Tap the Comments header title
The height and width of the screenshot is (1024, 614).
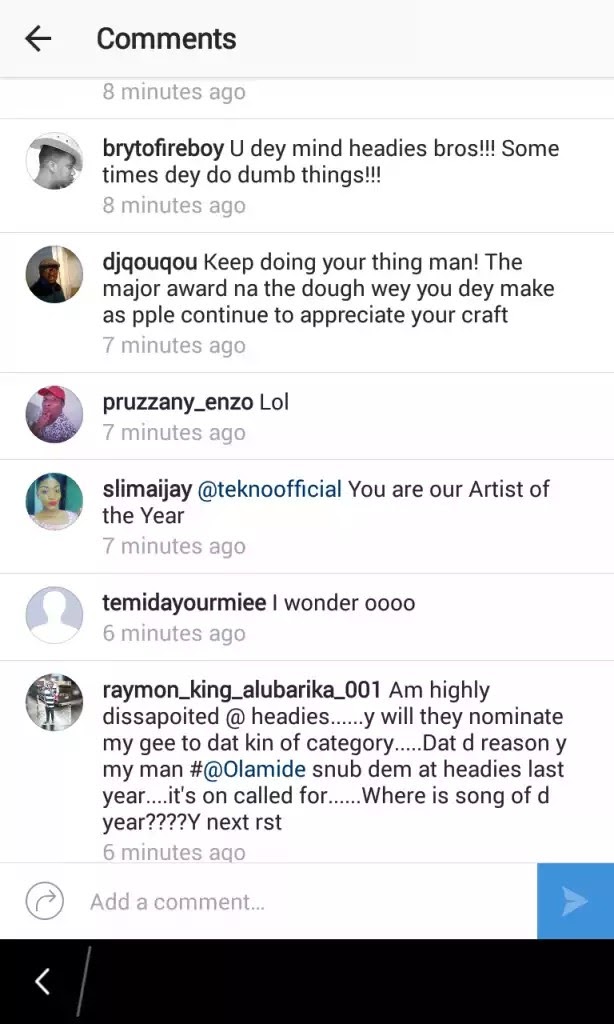click(x=166, y=39)
